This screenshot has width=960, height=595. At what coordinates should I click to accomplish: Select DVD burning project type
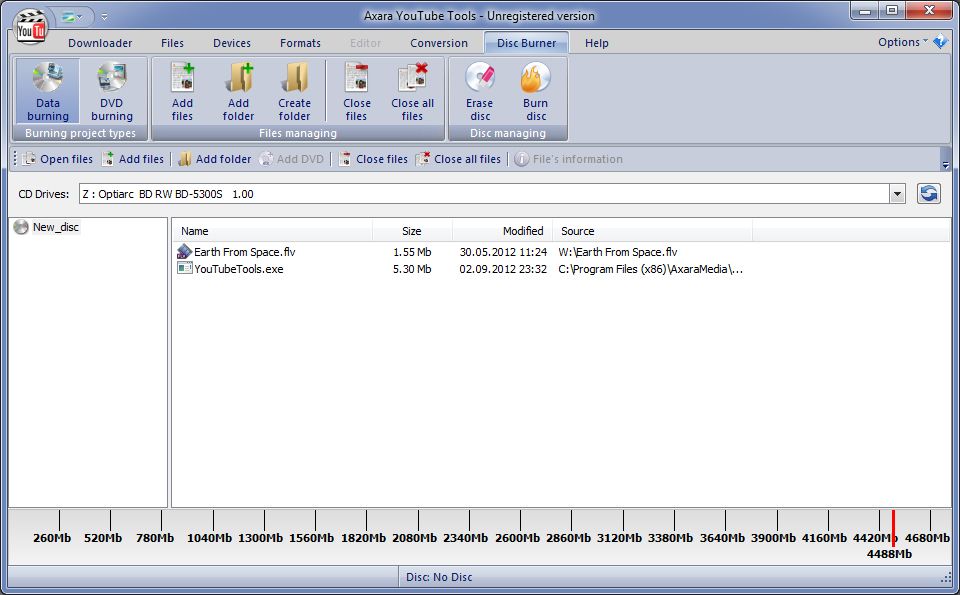tap(111, 92)
